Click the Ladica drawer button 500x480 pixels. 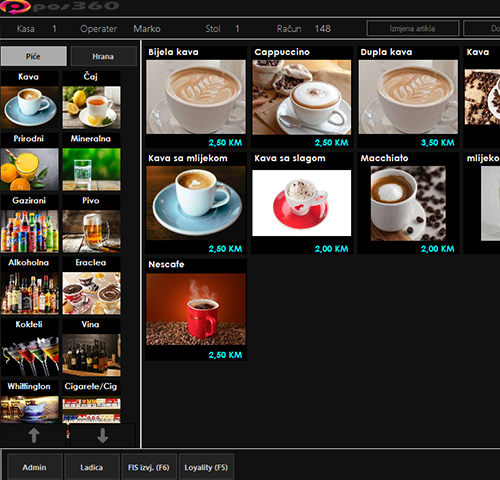pyautogui.click(x=92, y=467)
